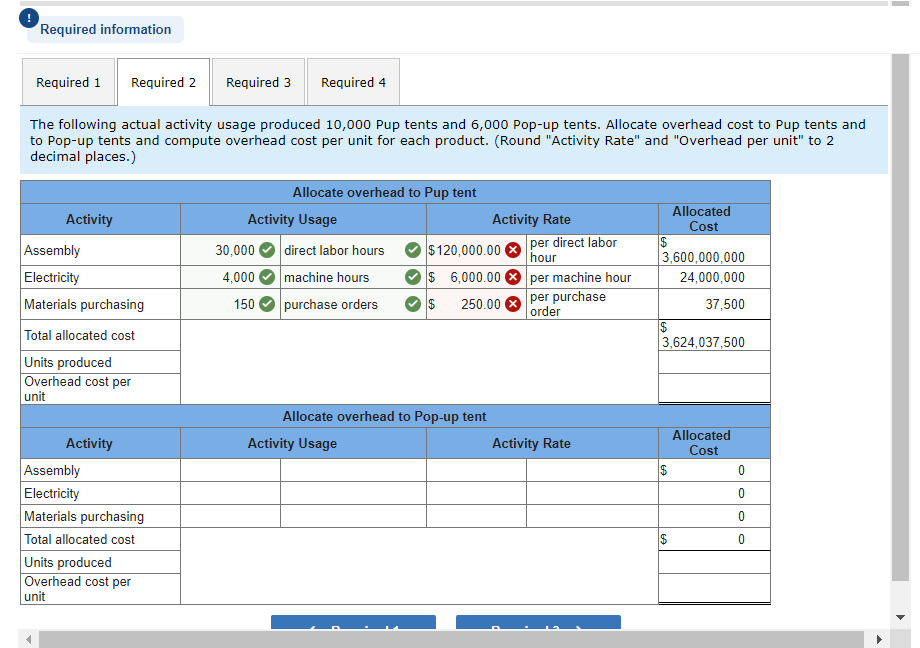920x648 pixels.
Task: Click 'per machine hour' rate label
Action: pyautogui.click(x=580, y=277)
